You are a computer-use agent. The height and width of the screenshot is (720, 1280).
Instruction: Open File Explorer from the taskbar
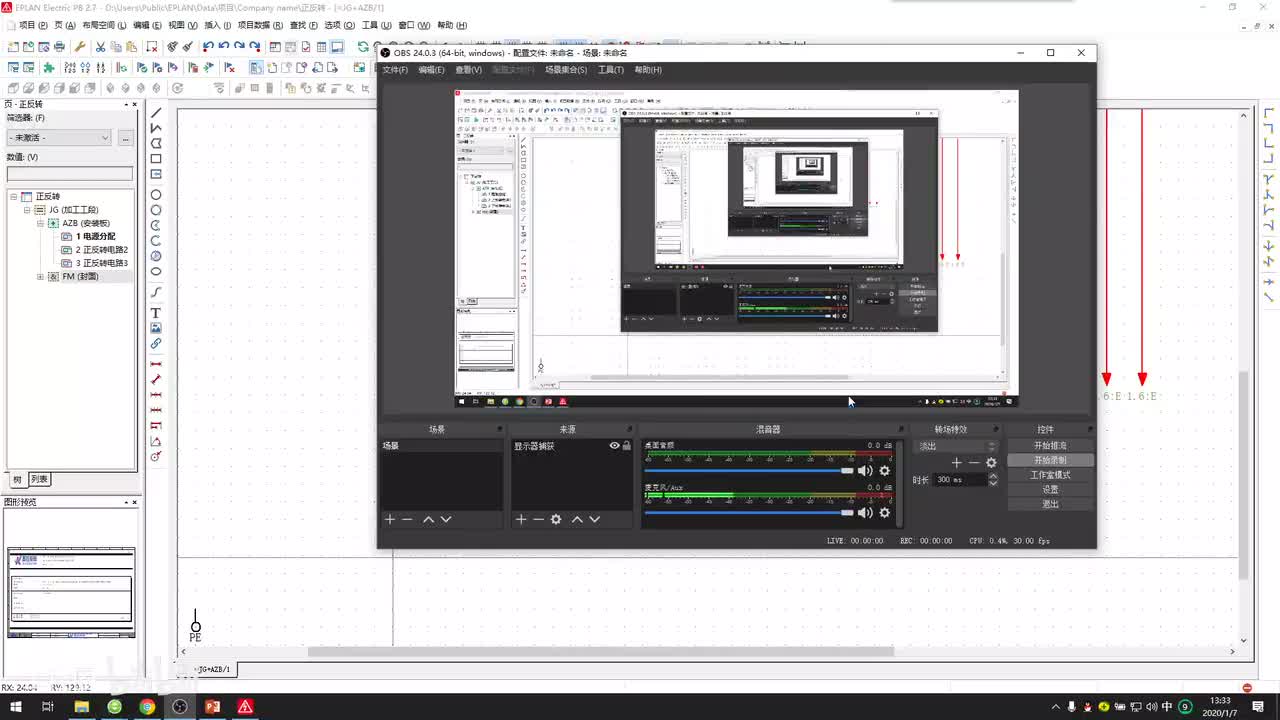tap(81, 707)
